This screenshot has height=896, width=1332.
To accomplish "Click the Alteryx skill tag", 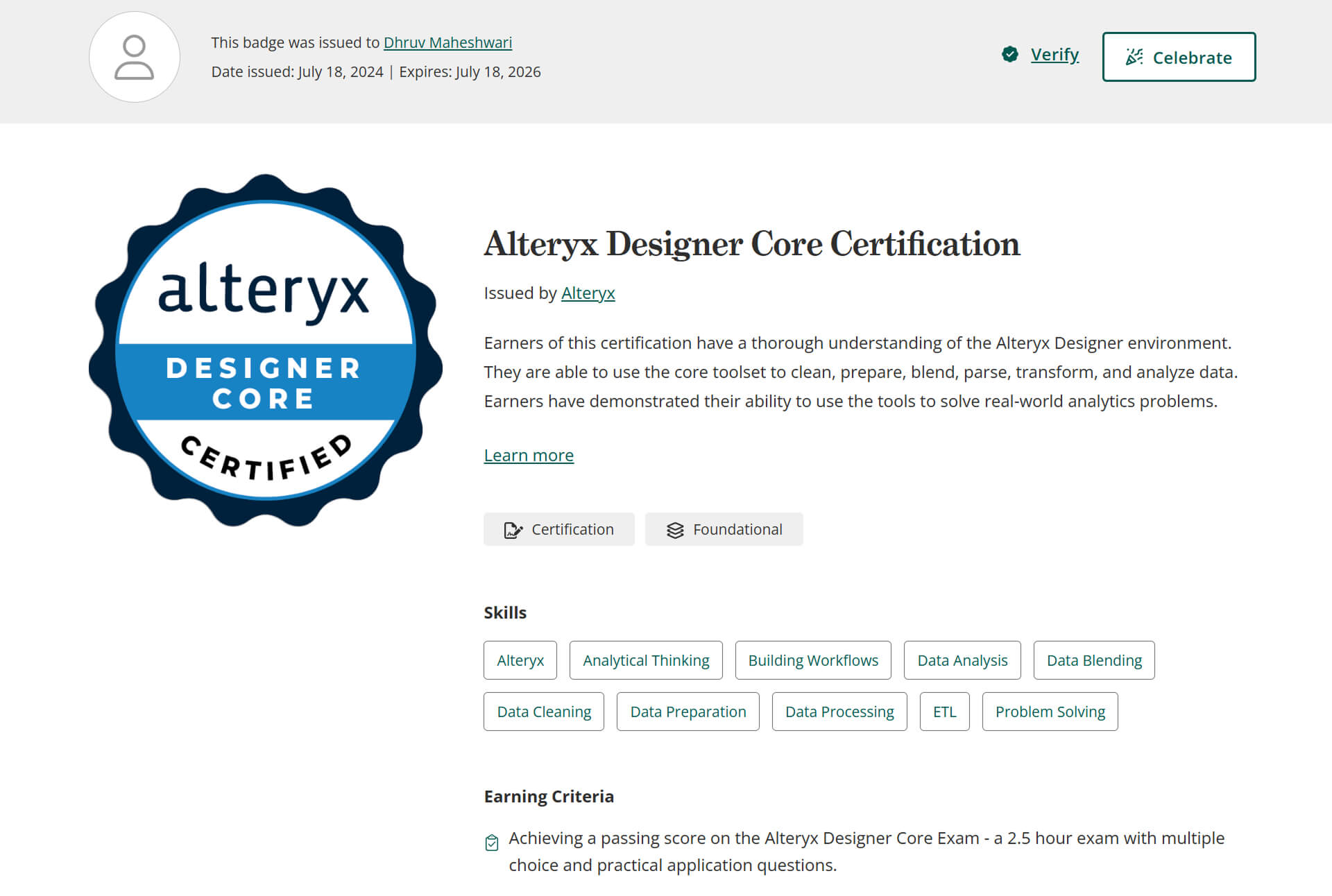I will (520, 660).
